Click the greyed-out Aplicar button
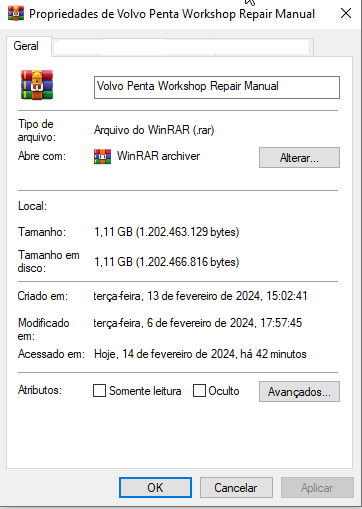Viewport: 362px width, 509px height. [x=317, y=488]
